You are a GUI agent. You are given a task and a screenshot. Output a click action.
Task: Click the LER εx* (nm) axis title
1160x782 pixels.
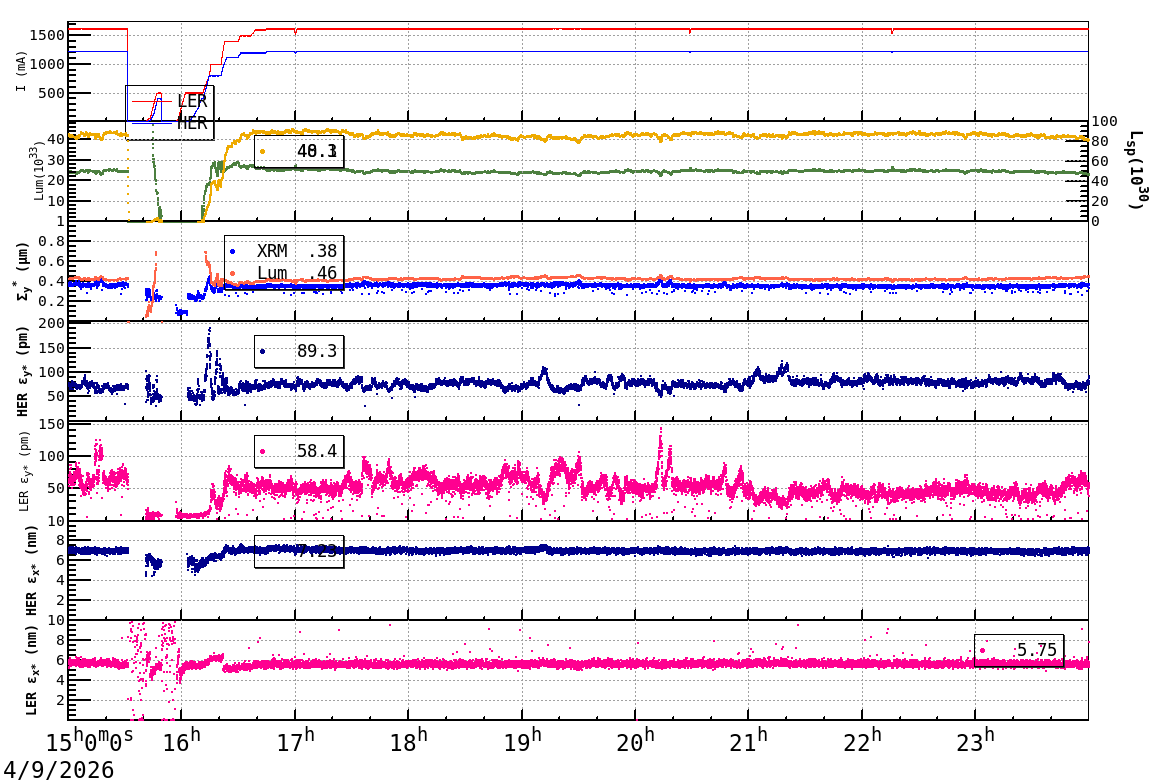31,671
